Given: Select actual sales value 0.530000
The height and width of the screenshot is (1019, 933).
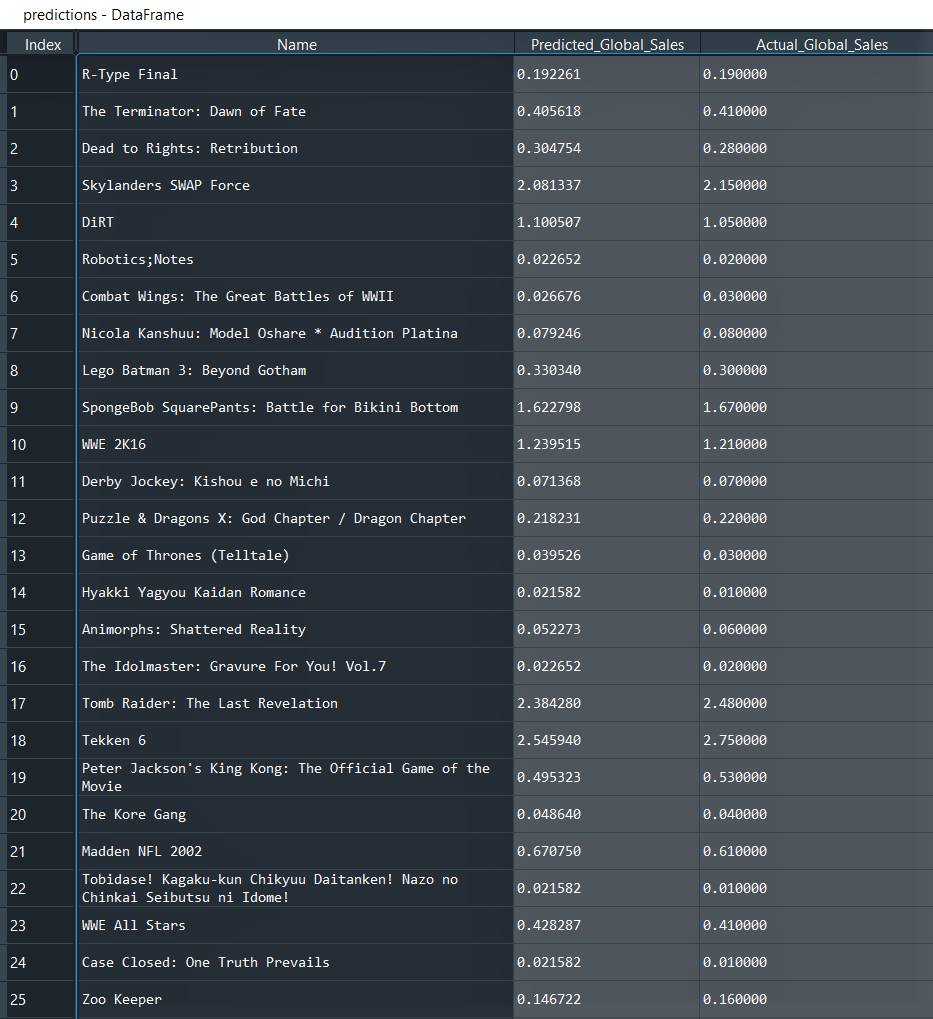Looking at the screenshot, I should point(817,778).
